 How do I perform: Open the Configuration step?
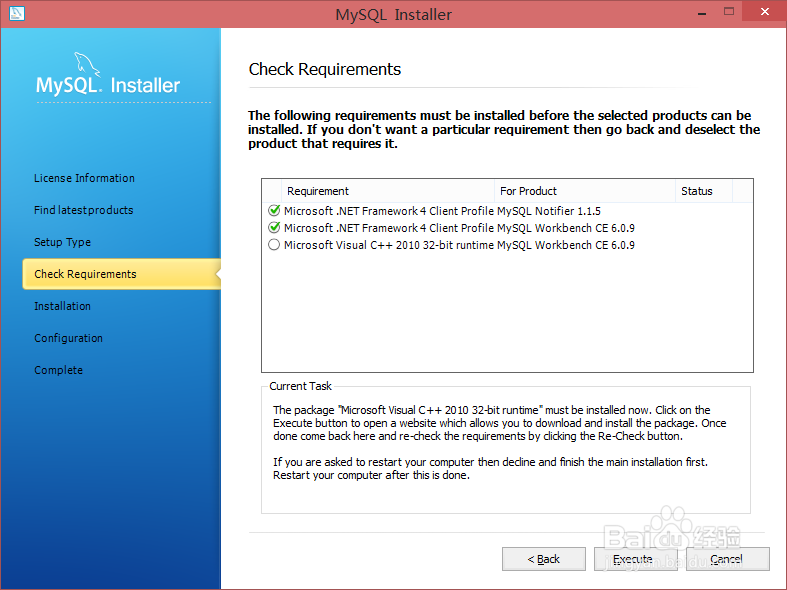[x=68, y=338]
